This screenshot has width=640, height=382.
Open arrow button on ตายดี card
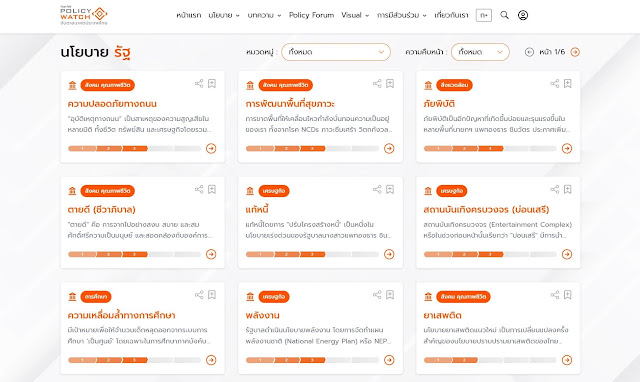coord(211,254)
